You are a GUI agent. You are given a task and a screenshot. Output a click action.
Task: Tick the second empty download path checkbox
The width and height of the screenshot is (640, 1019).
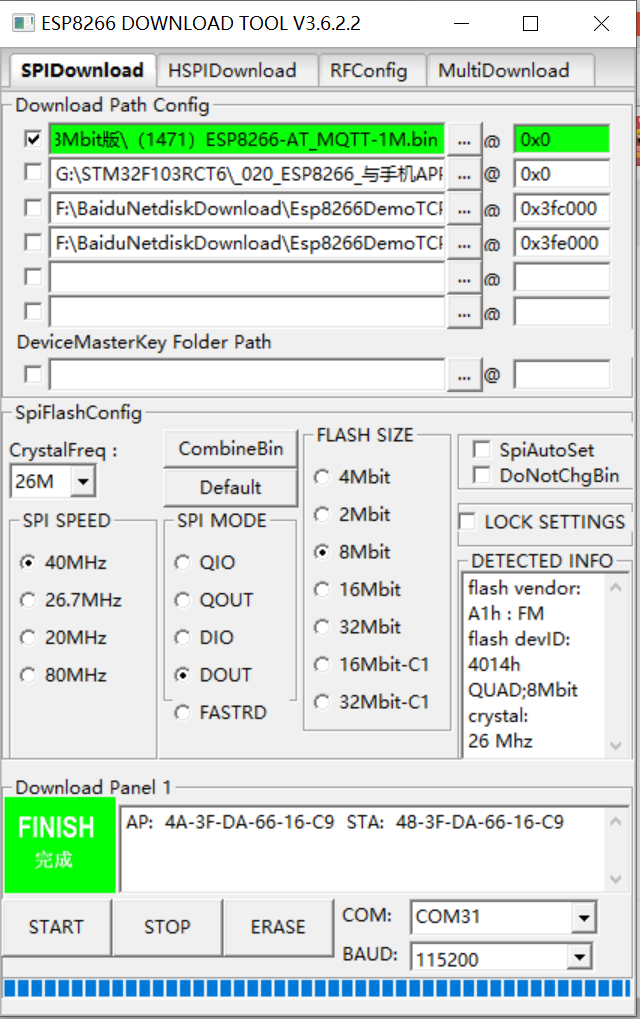32,311
